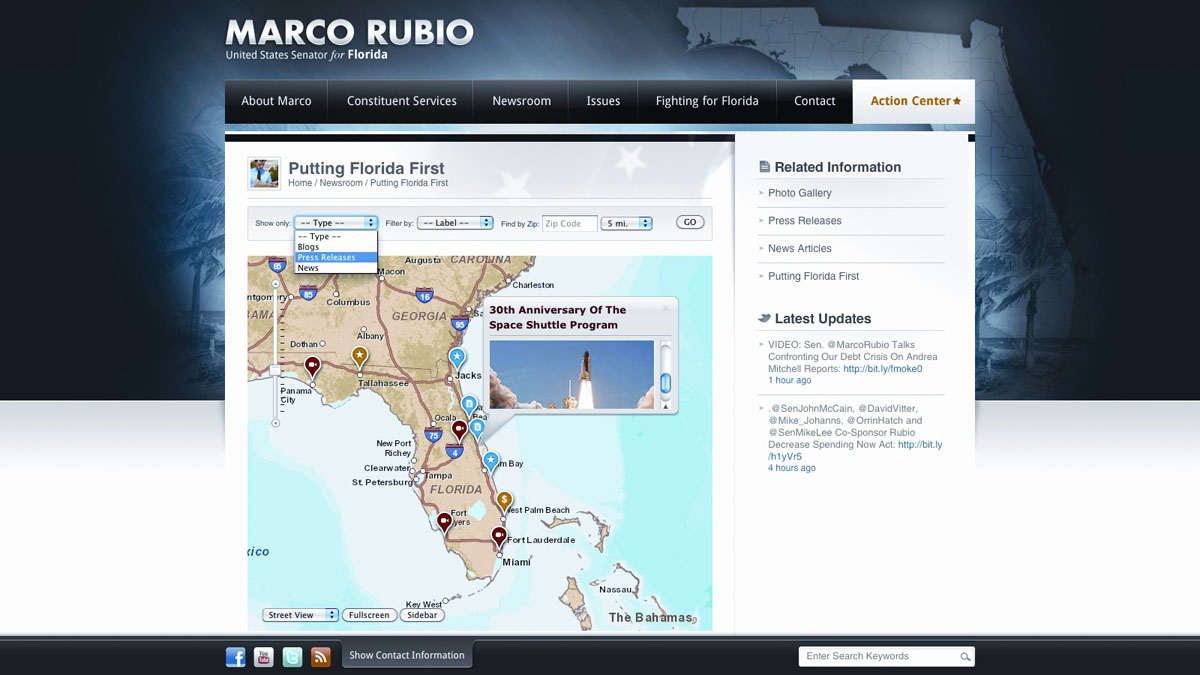Select Press Releases in the Type list
The image size is (1200, 675).
[336, 257]
